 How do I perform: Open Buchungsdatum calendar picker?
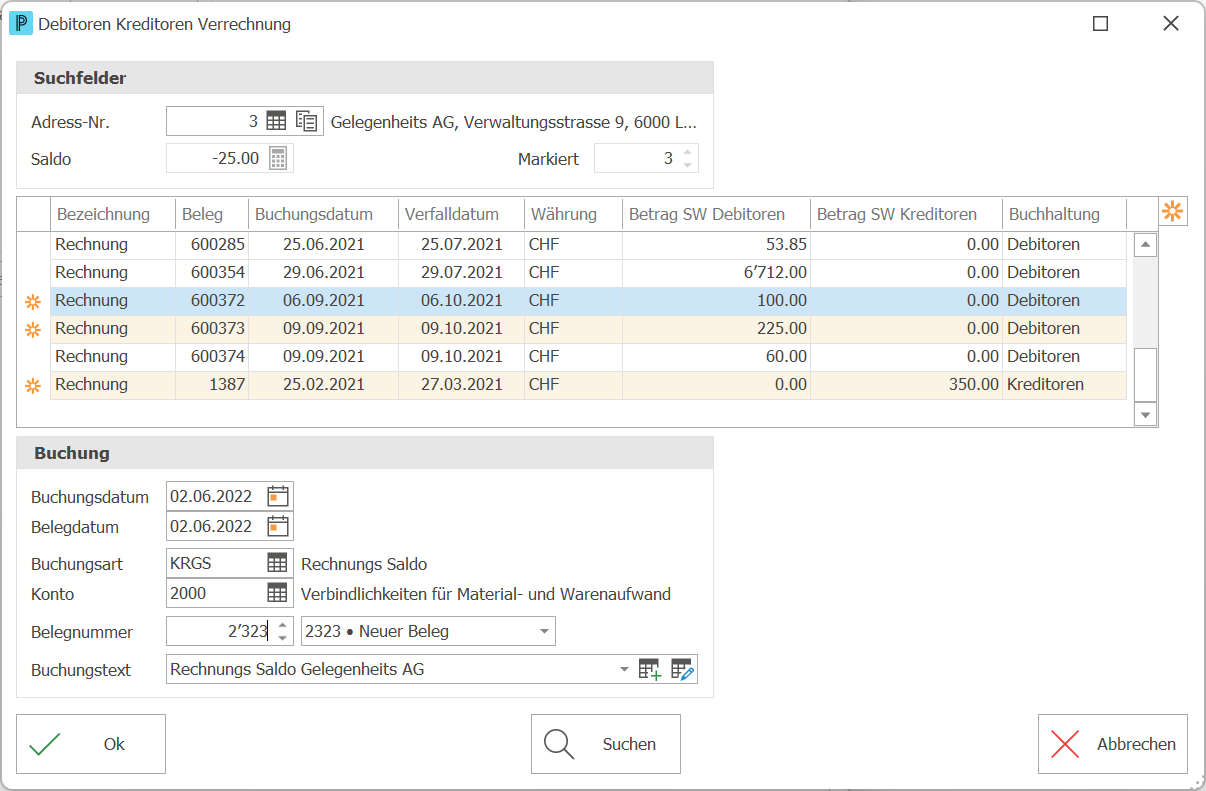(278, 496)
